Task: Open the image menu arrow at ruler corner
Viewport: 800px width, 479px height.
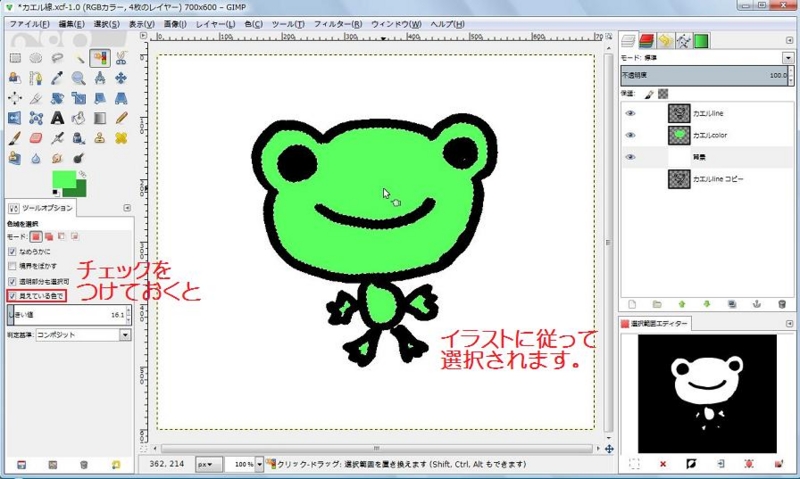Action: click(x=143, y=36)
